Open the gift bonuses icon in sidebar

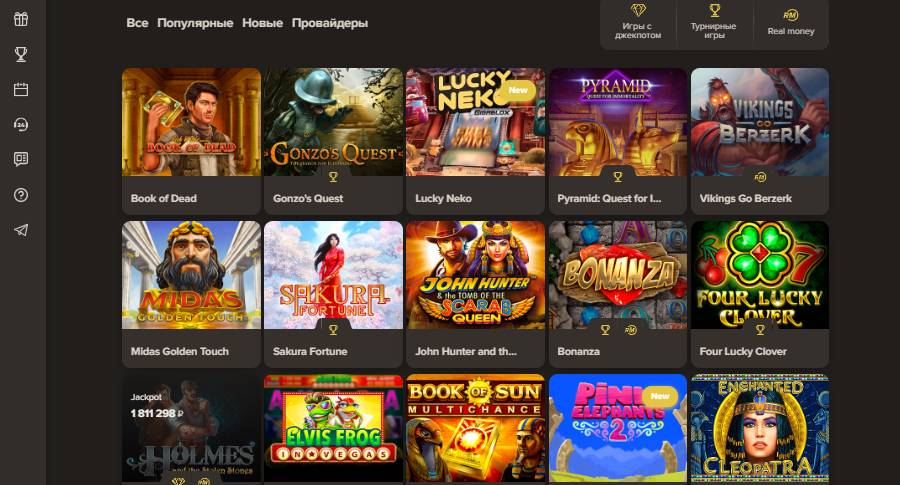pos(21,19)
